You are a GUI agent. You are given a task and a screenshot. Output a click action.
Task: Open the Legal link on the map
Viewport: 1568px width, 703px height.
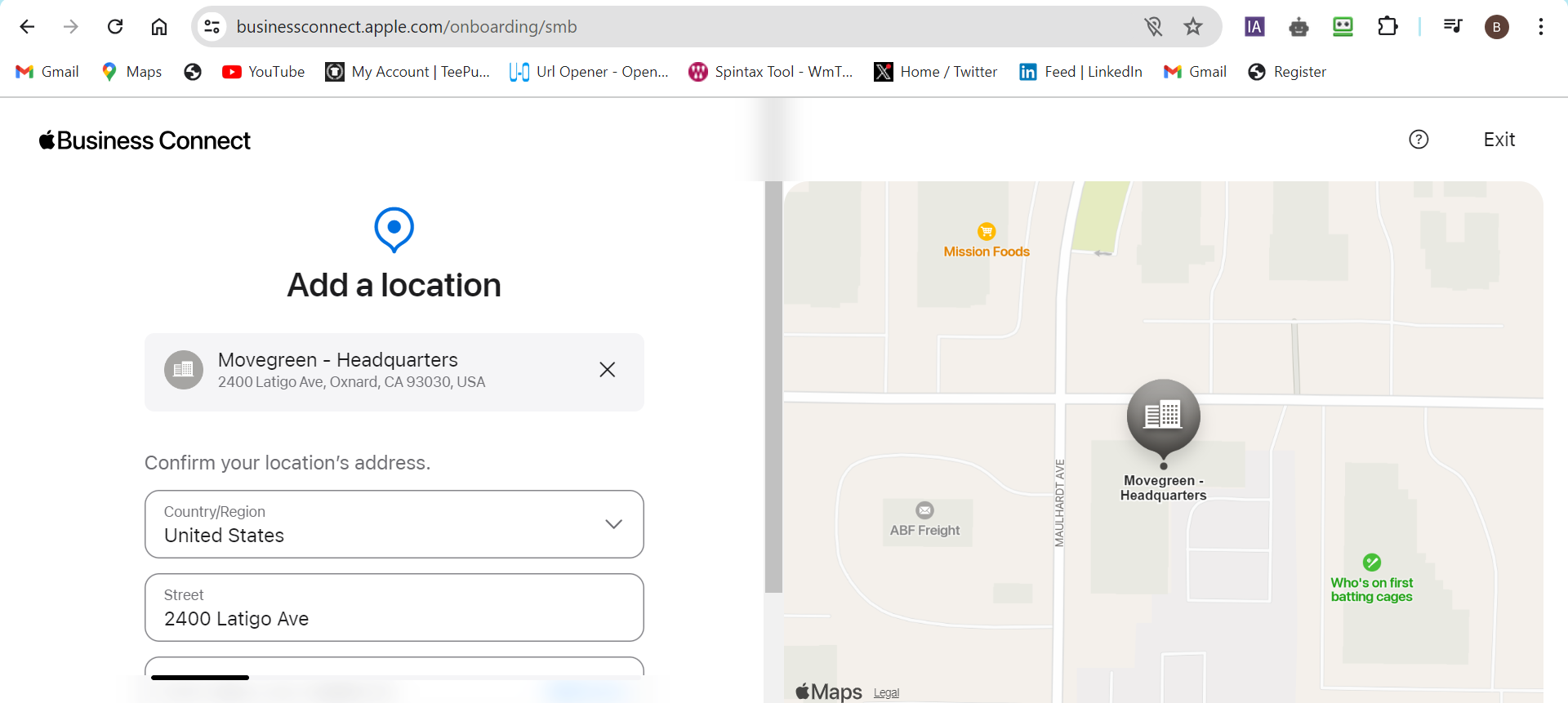886,692
